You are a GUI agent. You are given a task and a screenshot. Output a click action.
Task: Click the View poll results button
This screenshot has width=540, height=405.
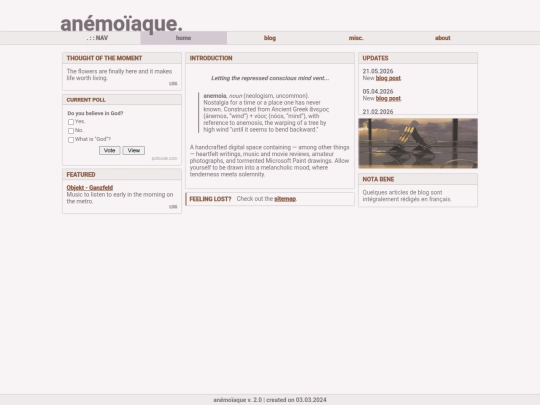point(134,150)
